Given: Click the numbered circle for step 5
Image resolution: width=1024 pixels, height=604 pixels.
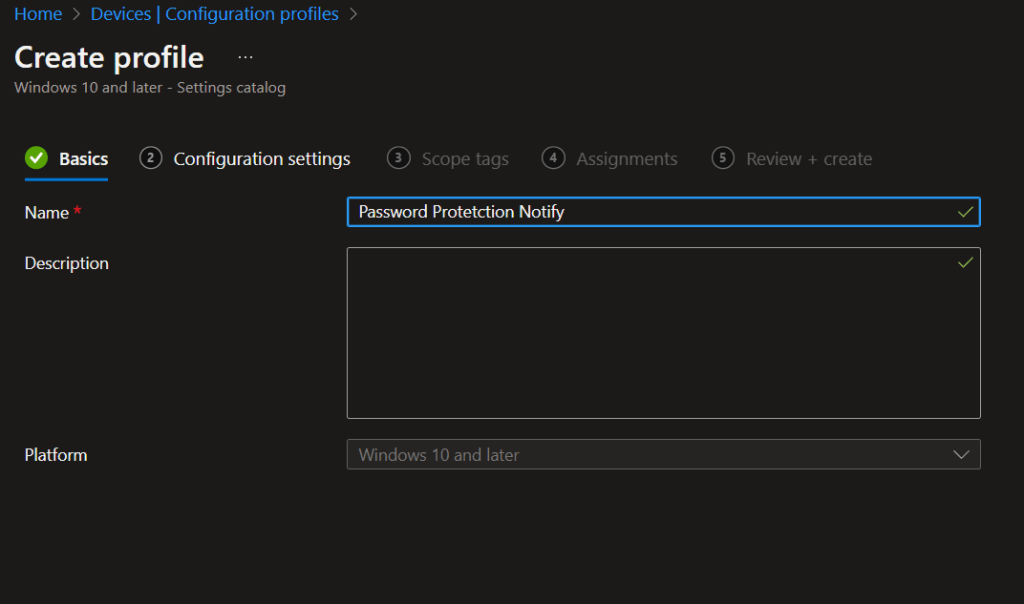Looking at the screenshot, I should [x=722, y=158].
